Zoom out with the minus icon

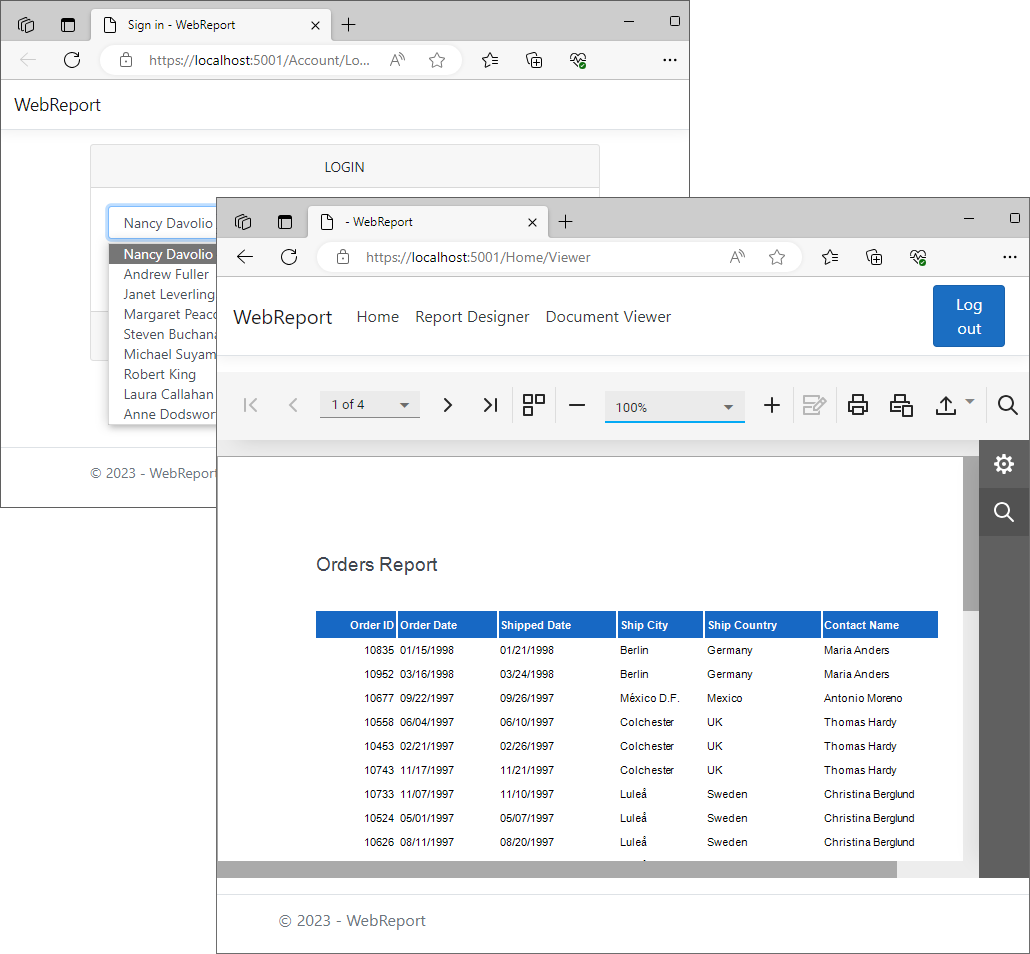pos(577,405)
